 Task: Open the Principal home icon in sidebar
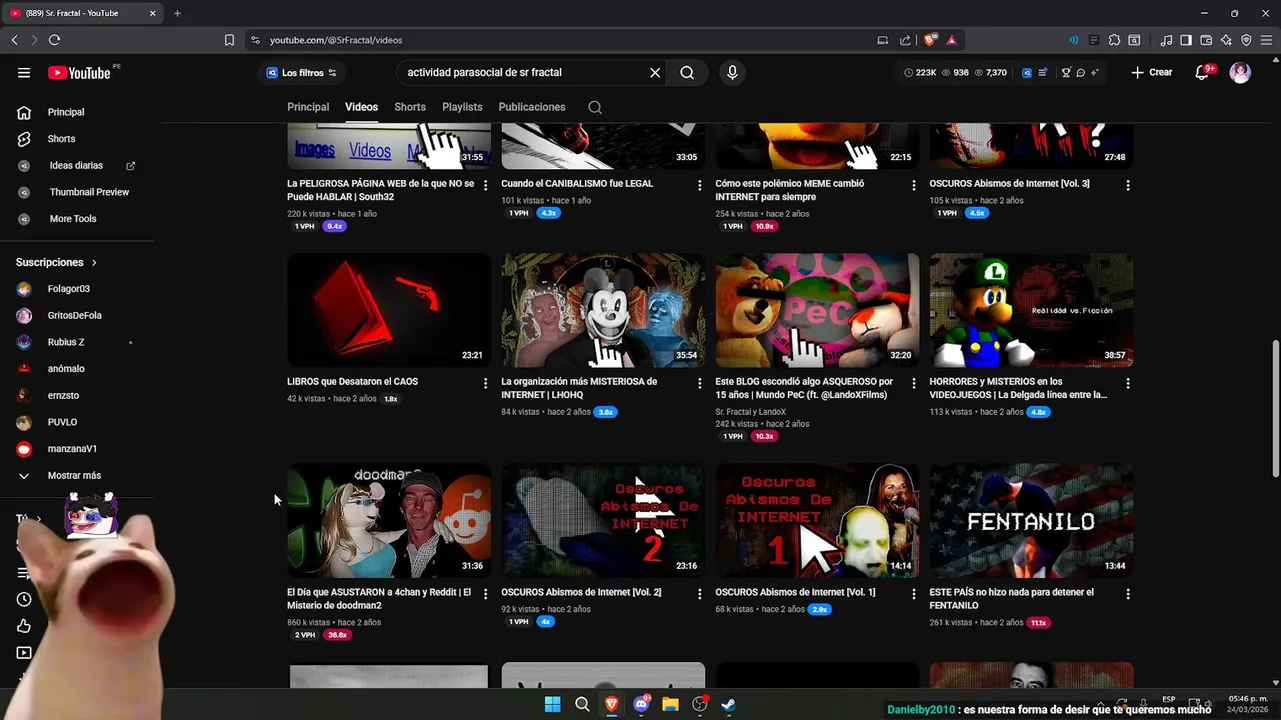click(24, 112)
